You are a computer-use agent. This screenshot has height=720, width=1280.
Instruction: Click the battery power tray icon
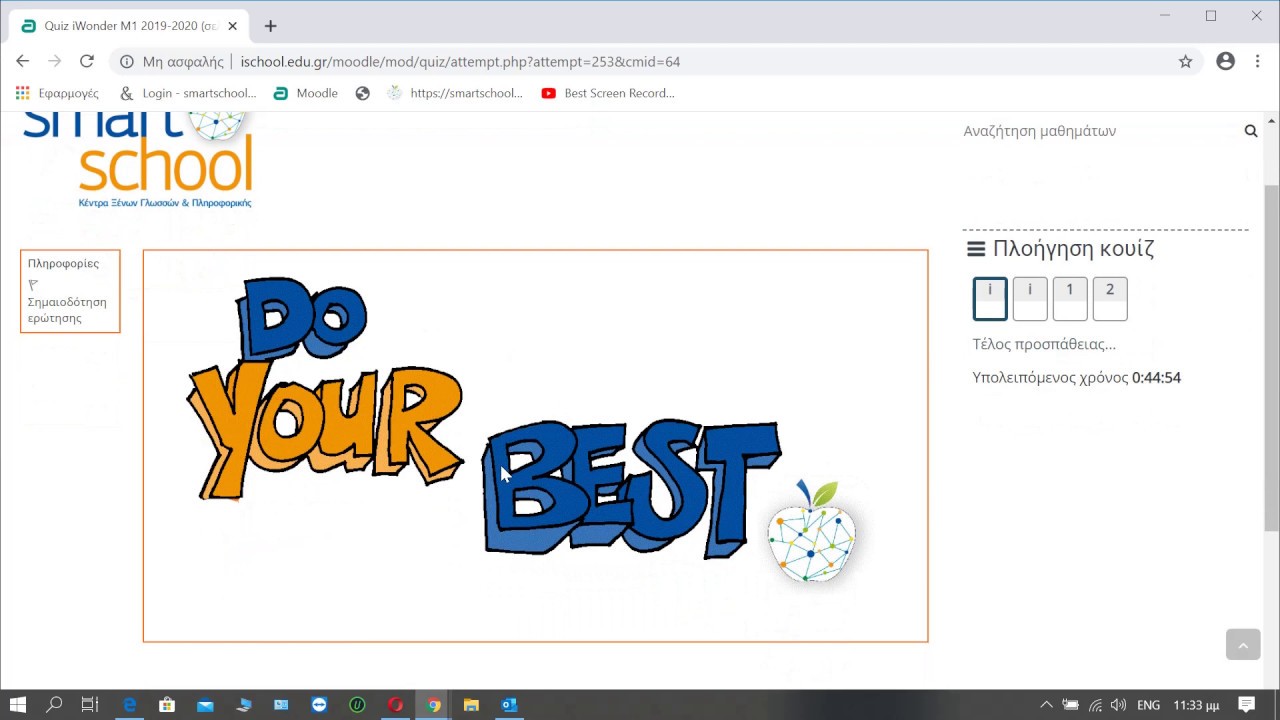tap(1071, 705)
